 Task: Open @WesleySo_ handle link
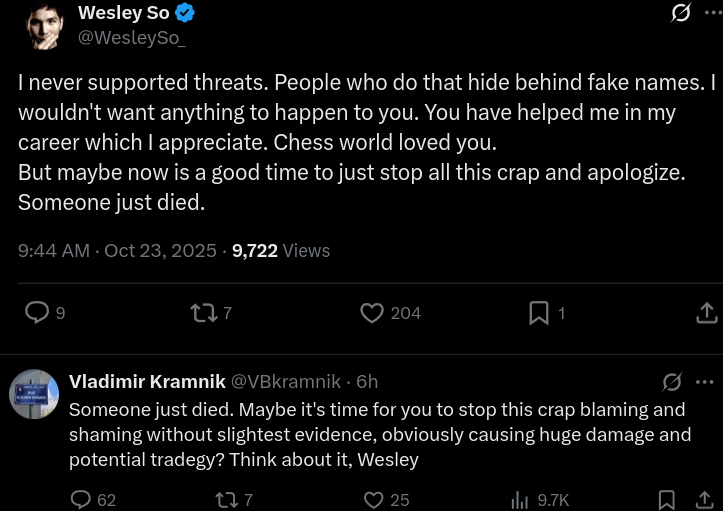131,38
